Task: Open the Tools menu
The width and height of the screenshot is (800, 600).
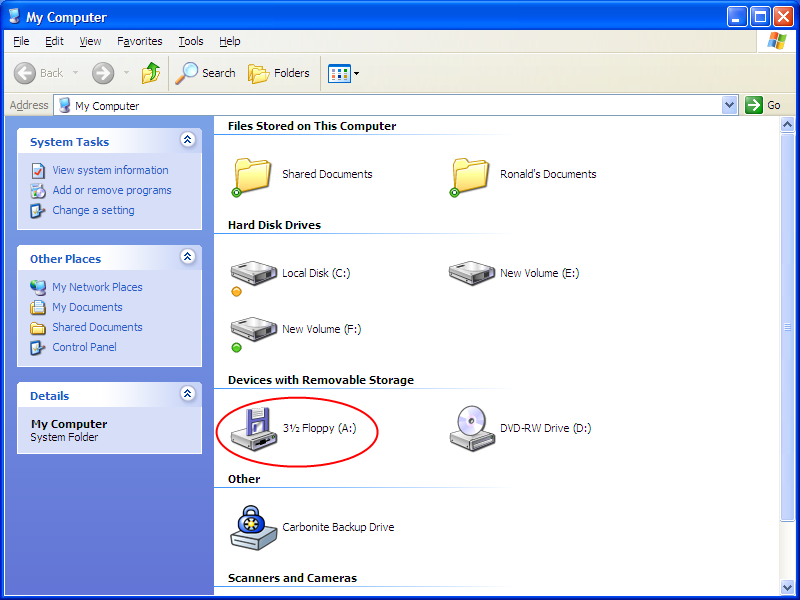Action: point(191,41)
